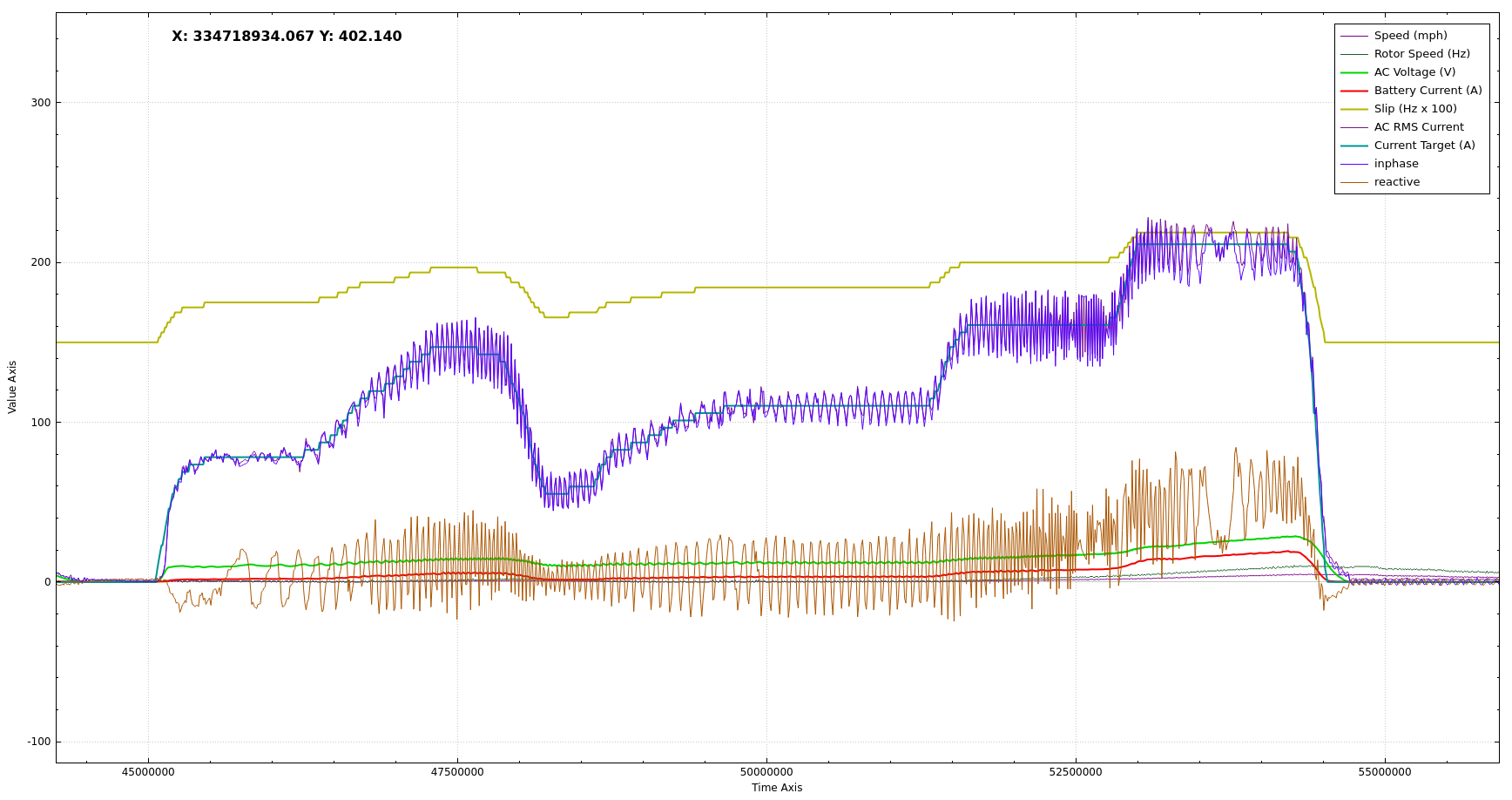This screenshot has height=800, width=1512.
Task: Click the teal Current Target line swatch
Action: 1353,146
